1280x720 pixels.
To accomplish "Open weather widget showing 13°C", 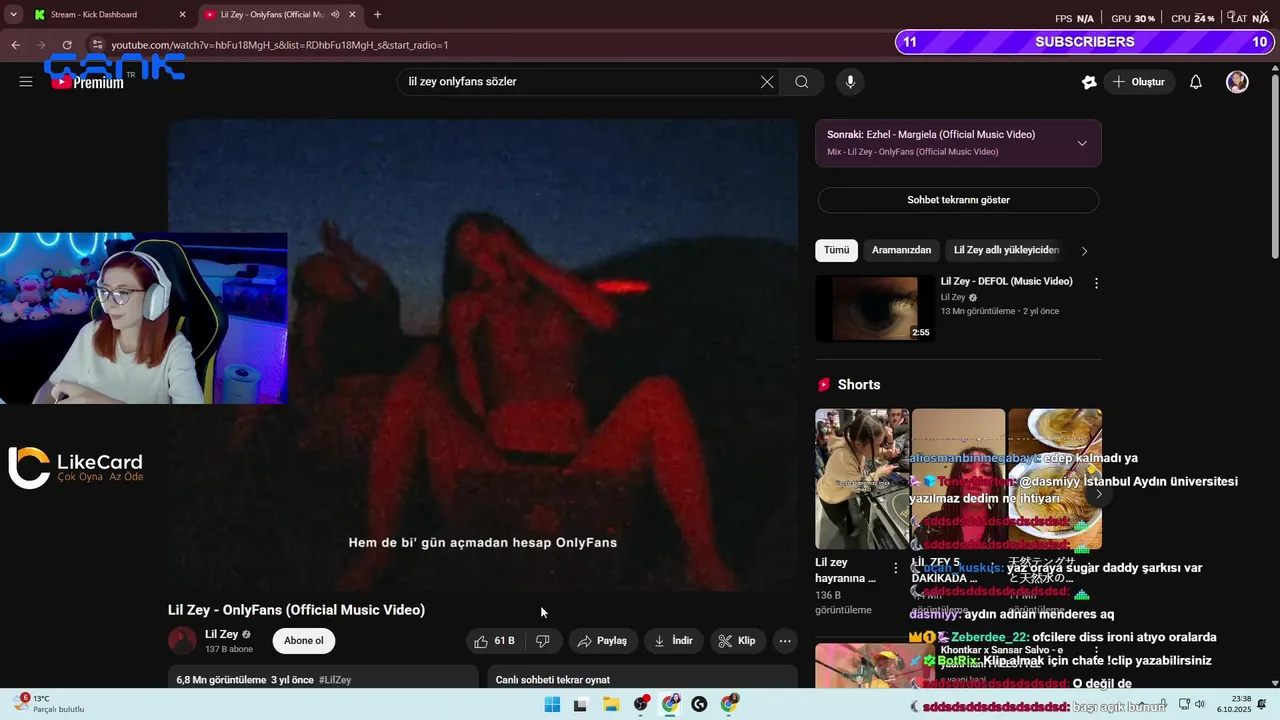I will (48, 704).
